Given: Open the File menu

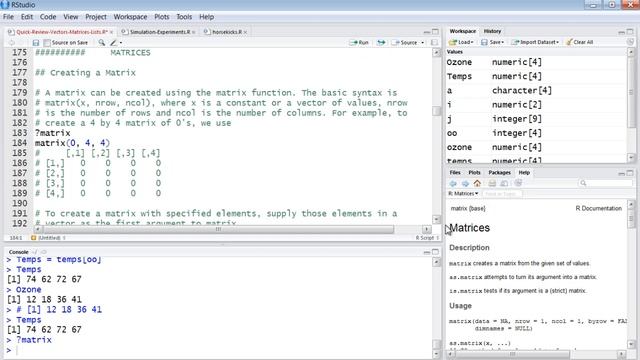Looking at the screenshot, I should tap(8, 17).
